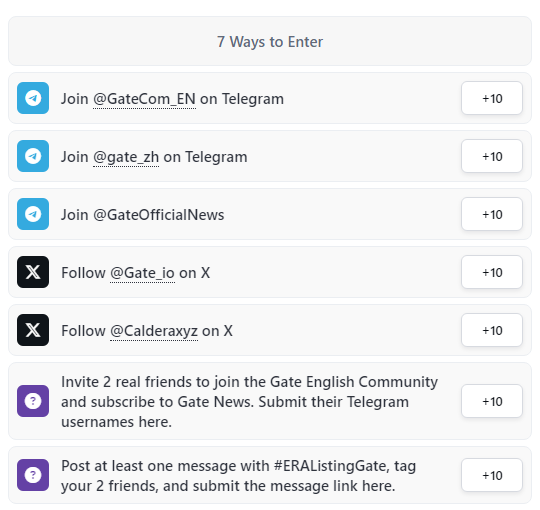Click the purple question icon beside #ERAListingGate post
The image size is (540, 510).
point(33,475)
